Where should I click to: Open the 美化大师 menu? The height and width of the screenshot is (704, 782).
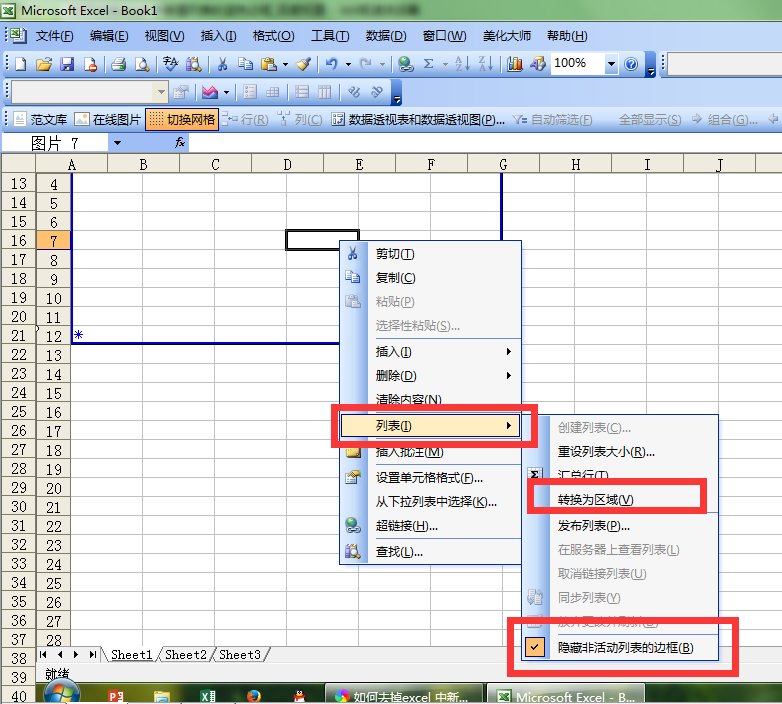507,36
